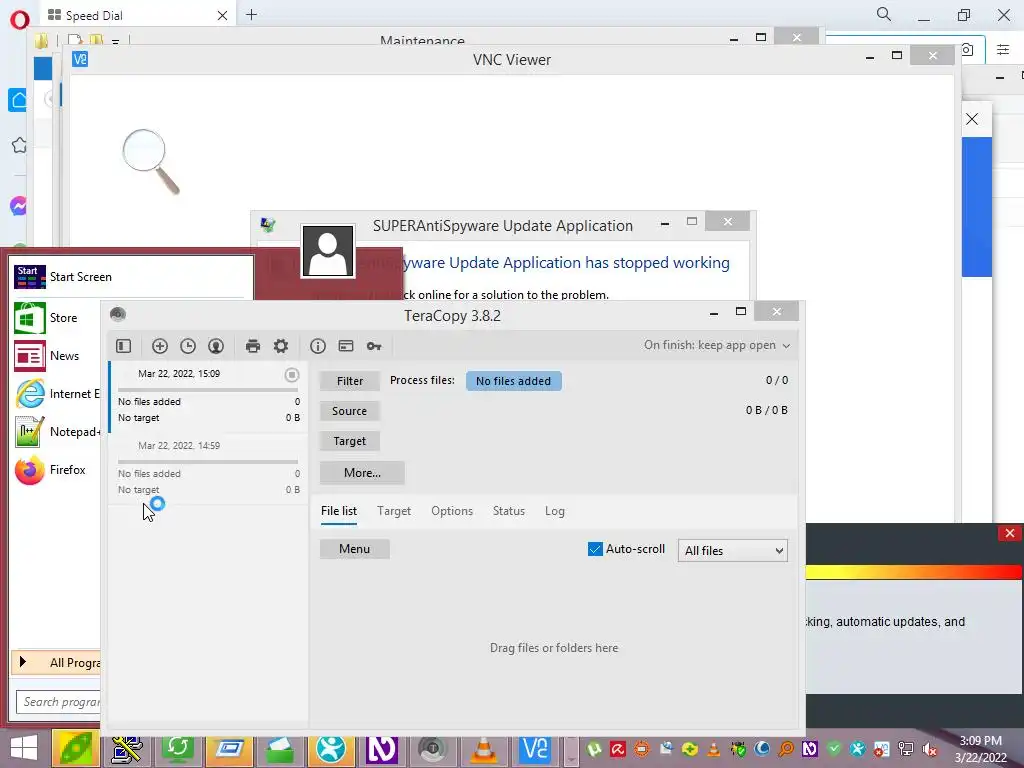Click the card icon in TeraCopy toolbar
Viewport: 1024px width, 768px height.
tap(346, 346)
